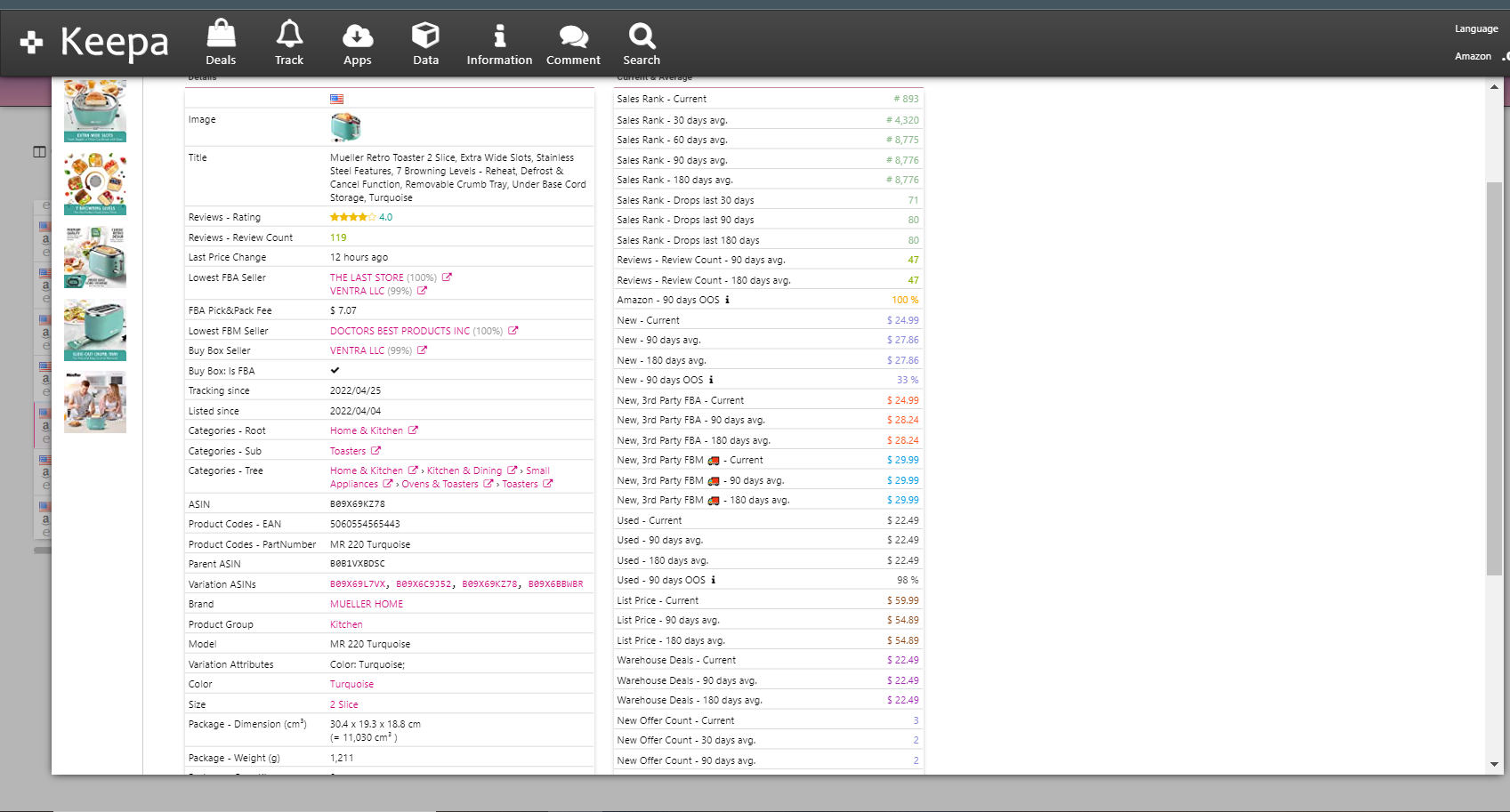Open variation ASIN B09X69L7VX

[358, 584]
